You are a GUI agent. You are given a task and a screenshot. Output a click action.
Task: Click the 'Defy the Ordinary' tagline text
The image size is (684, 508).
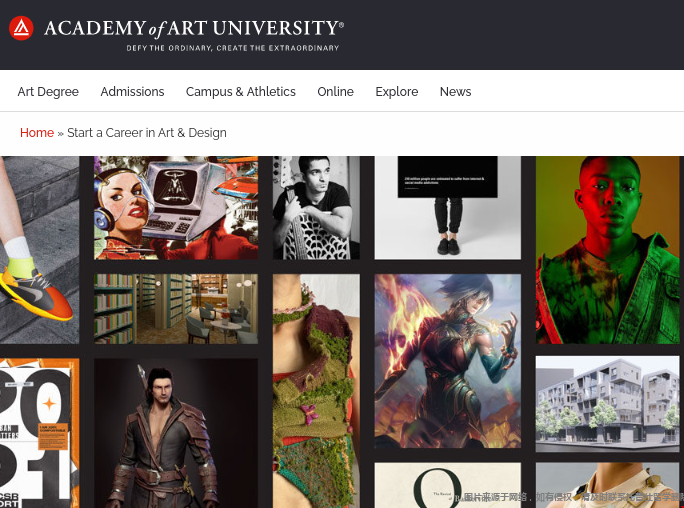pos(233,48)
